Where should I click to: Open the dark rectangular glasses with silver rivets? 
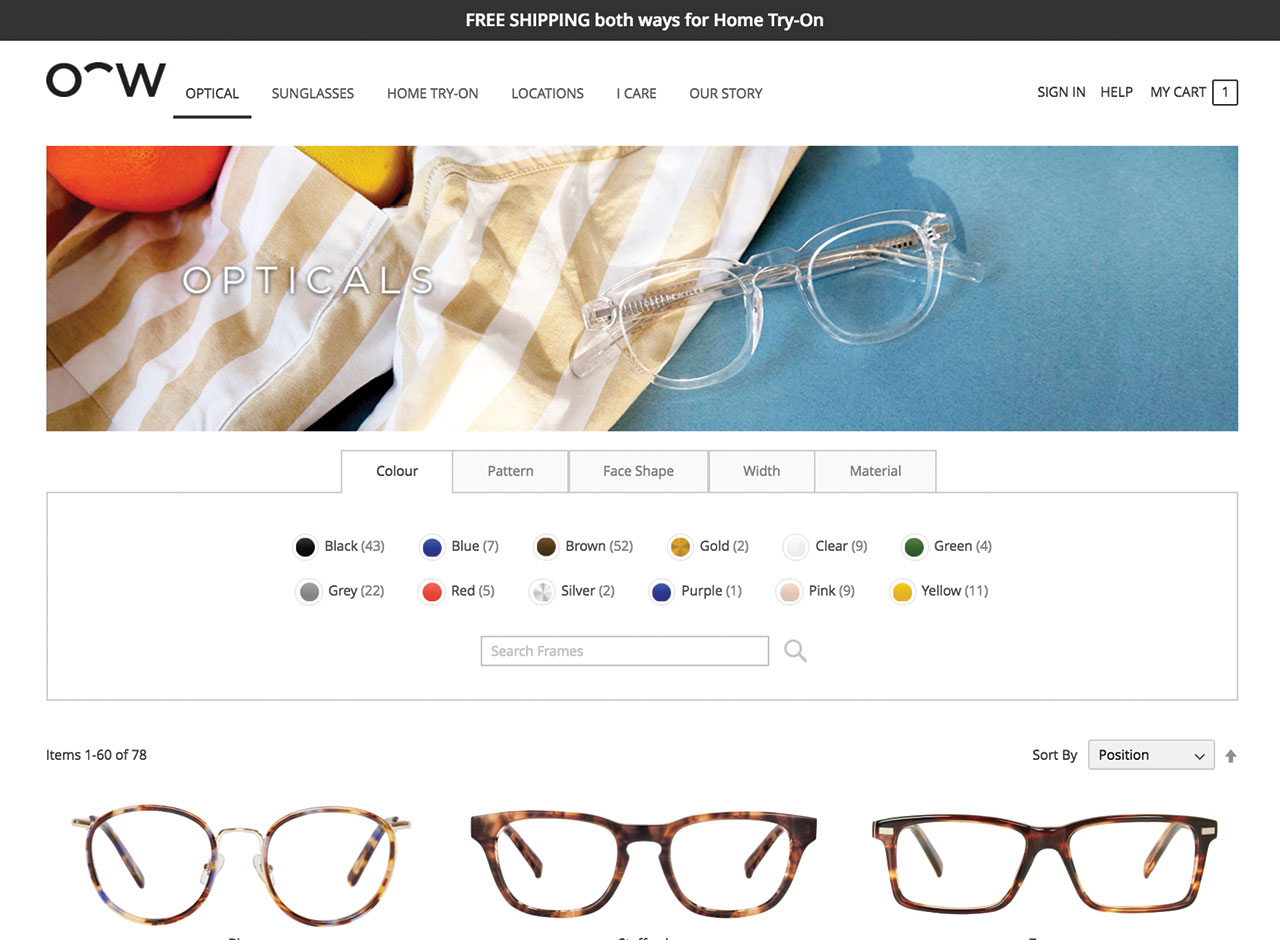[x=1045, y=866]
